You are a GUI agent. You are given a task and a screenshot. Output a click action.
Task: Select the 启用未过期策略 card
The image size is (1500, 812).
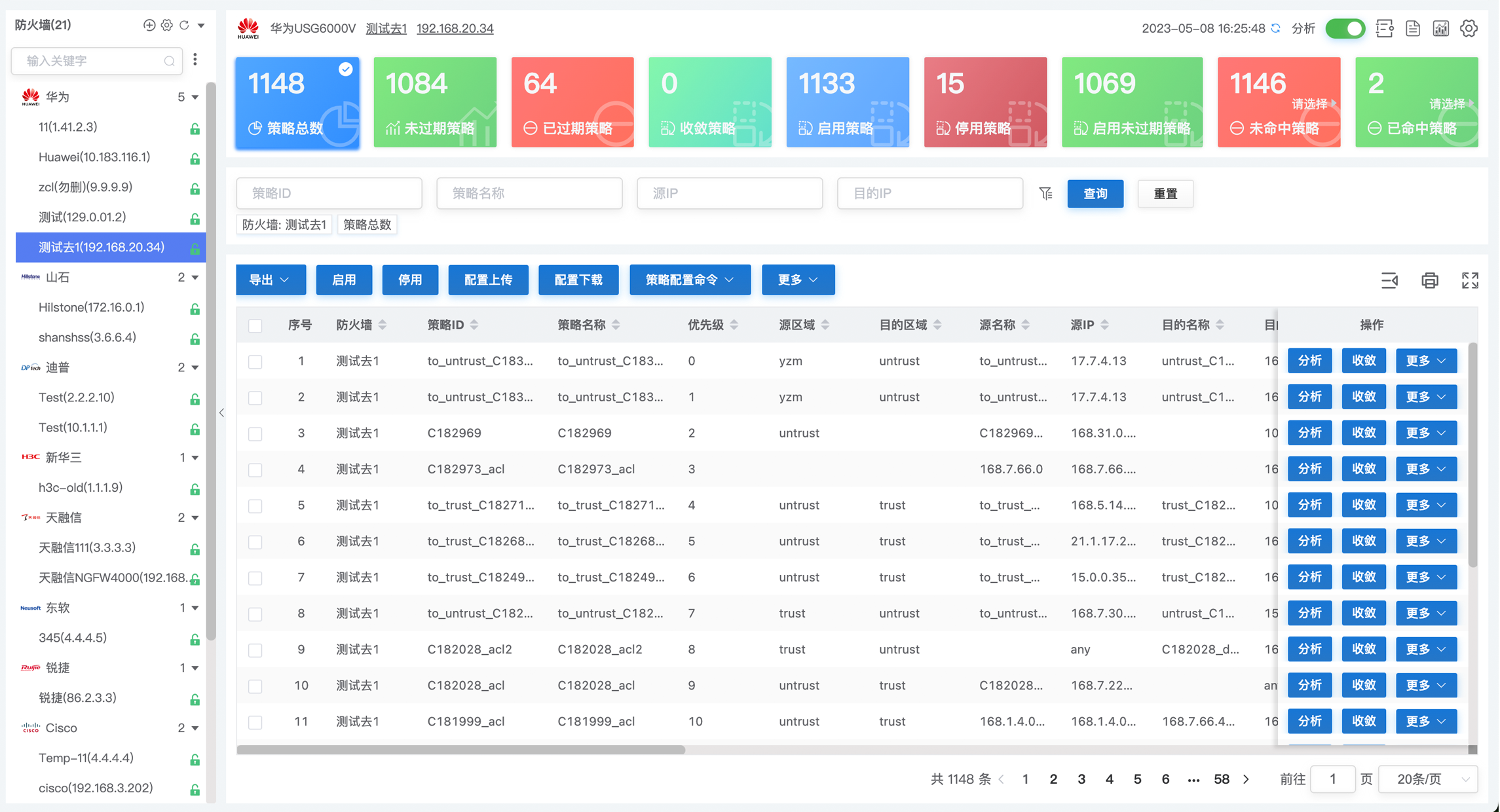coord(1132,102)
